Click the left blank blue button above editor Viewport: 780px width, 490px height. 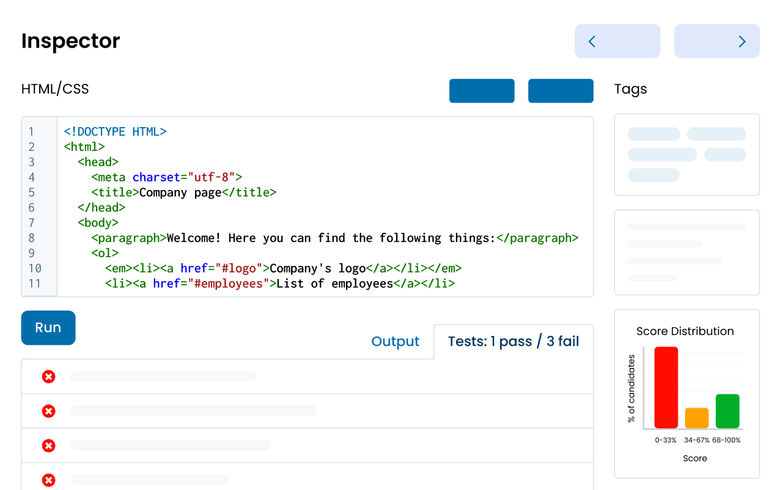pos(482,90)
